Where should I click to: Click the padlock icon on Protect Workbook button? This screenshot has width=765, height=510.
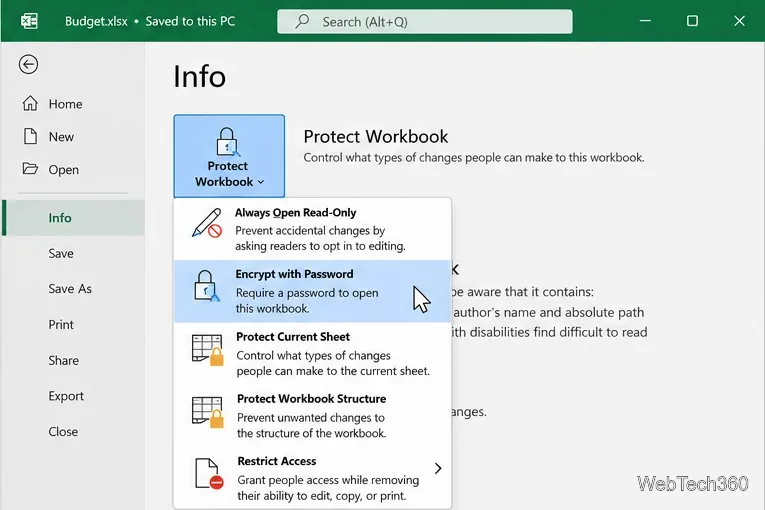[x=227, y=142]
